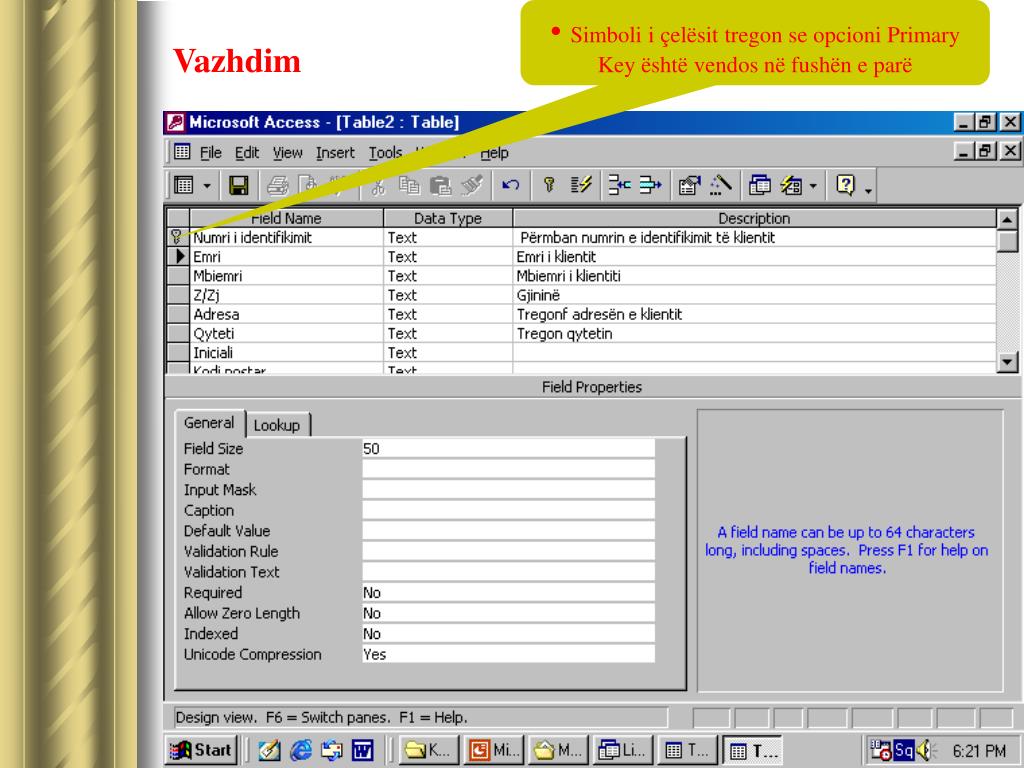Click Allow Zero Length value No
The image size is (1024, 768).
508,613
